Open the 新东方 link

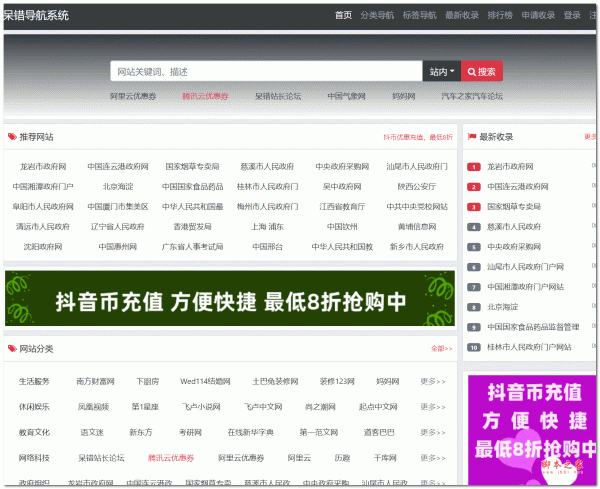point(141,432)
